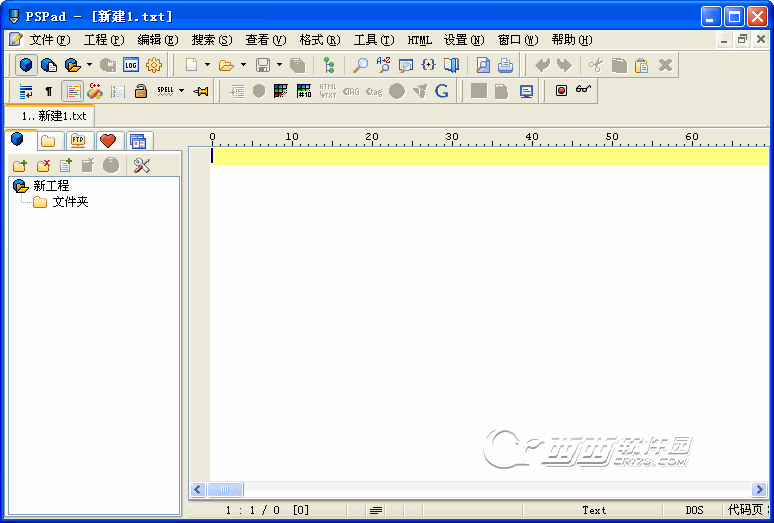Switch to the FTP sidebar tab
Image resolution: width=774 pixels, height=523 pixels.
77,140
